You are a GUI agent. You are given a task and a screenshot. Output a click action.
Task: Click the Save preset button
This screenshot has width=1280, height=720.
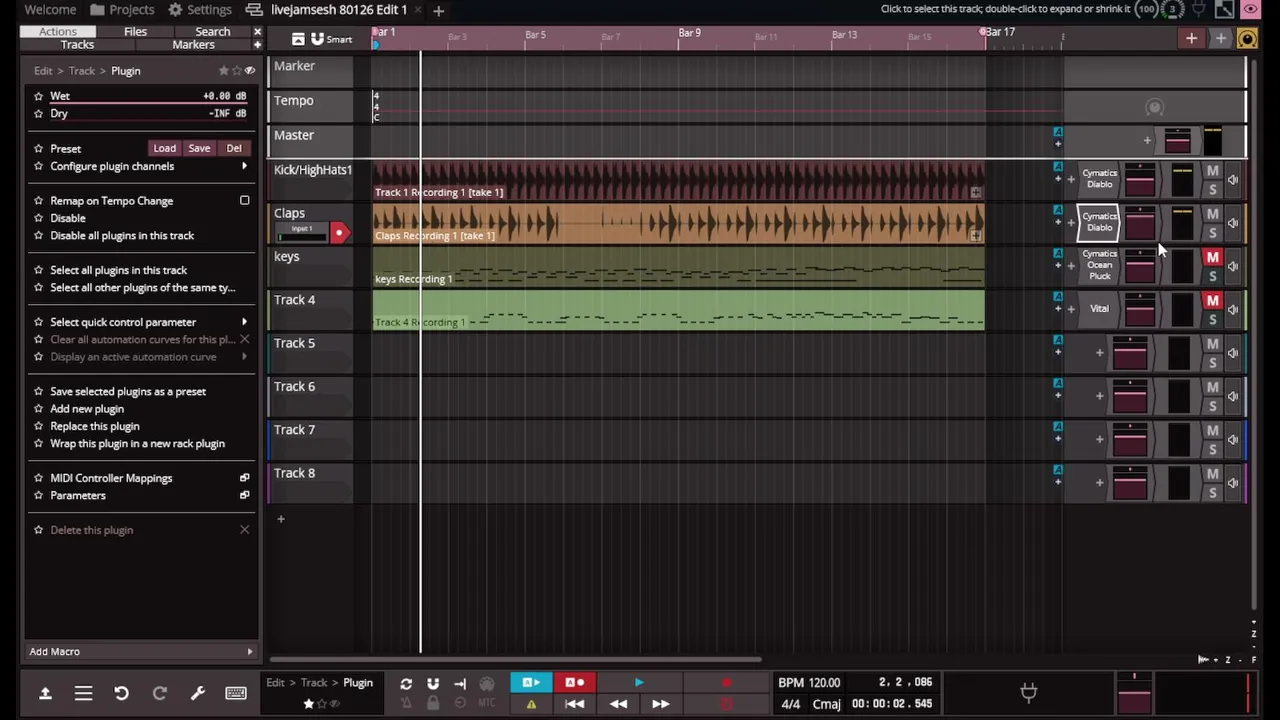tap(199, 148)
